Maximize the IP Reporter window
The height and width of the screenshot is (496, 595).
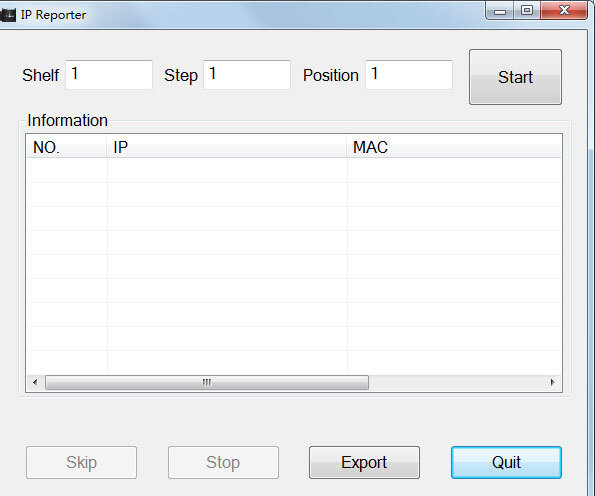[527, 10]
